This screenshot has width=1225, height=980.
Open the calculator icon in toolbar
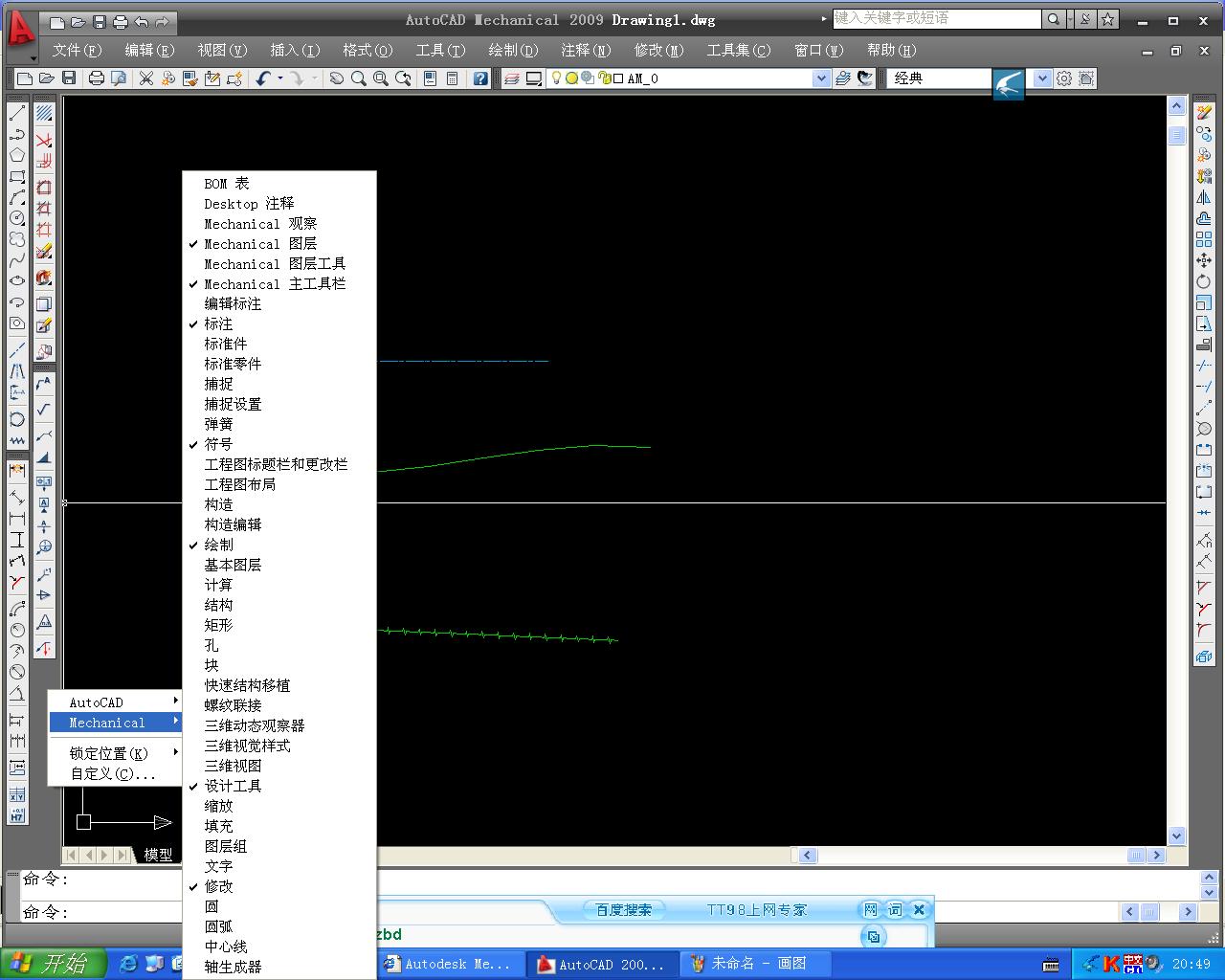pyautogui.click(x=453, y=78)
